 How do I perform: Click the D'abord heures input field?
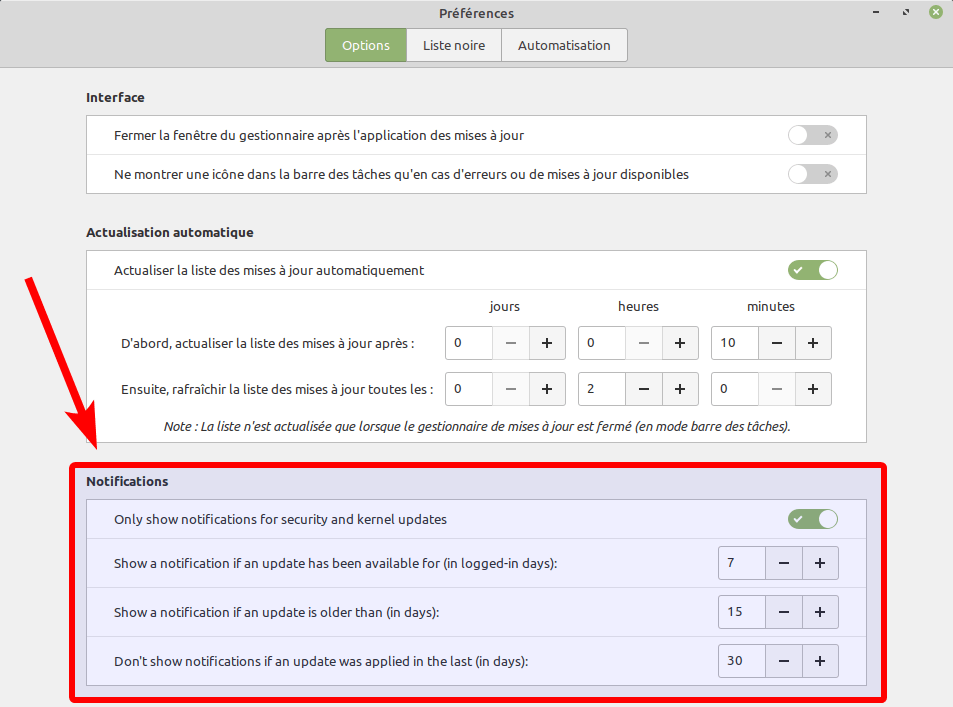[602, 343]
